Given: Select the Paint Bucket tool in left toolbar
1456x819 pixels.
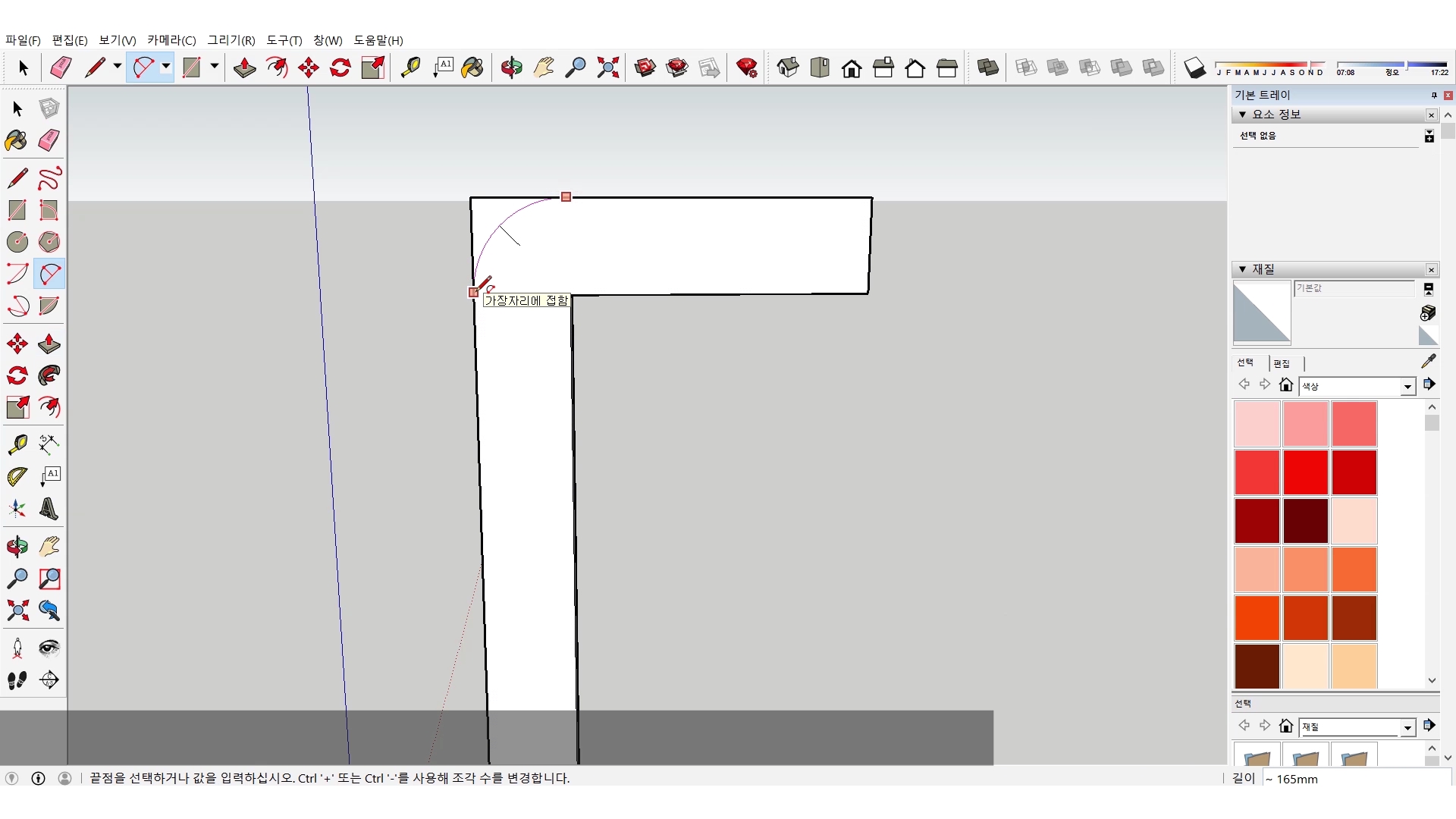Looking at the screenshot, I should (17, 140).
